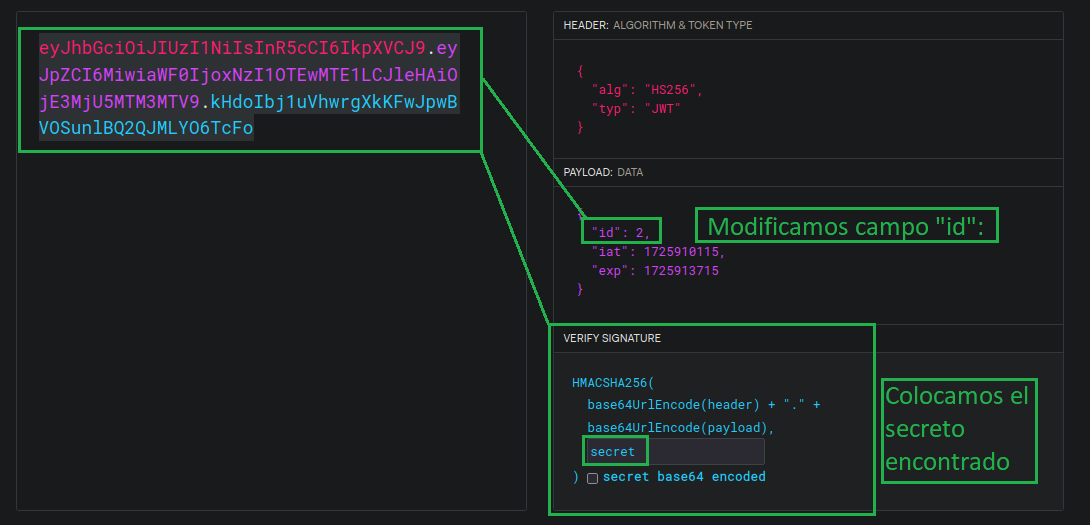The height and width of the screenshot is (525, 1090).
Task: Click the HMACSHA256( function text
Action: 612,383
